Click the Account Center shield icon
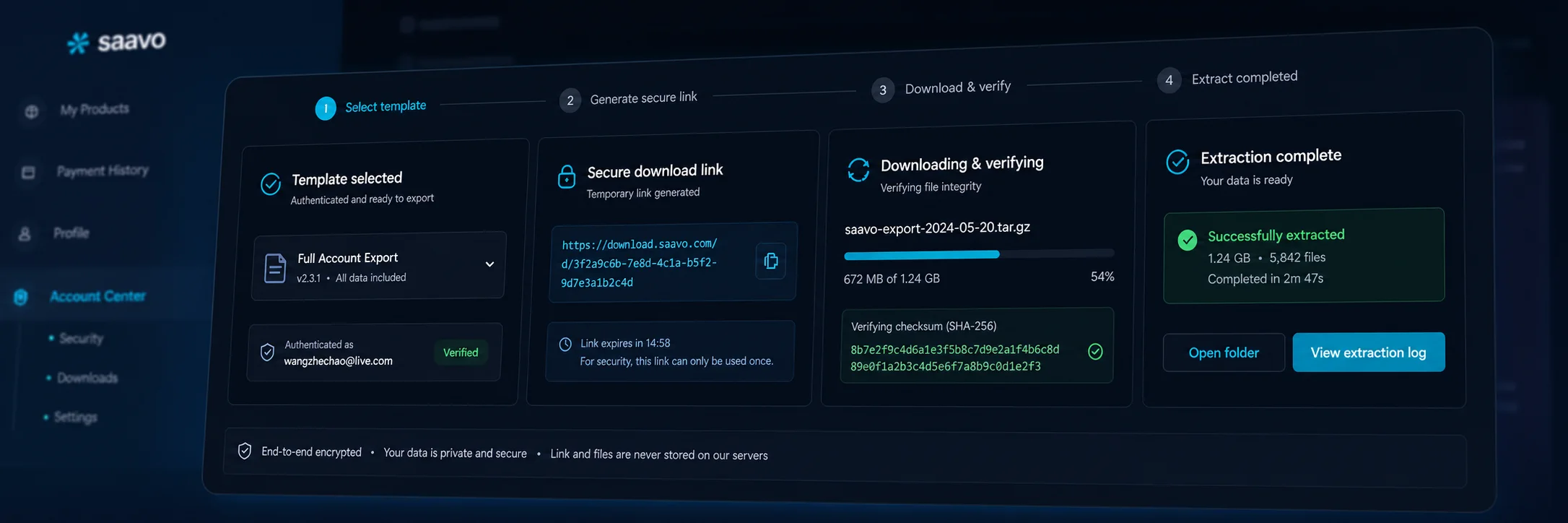Screen dimensions: 1568x523 [x=21, y=297]
